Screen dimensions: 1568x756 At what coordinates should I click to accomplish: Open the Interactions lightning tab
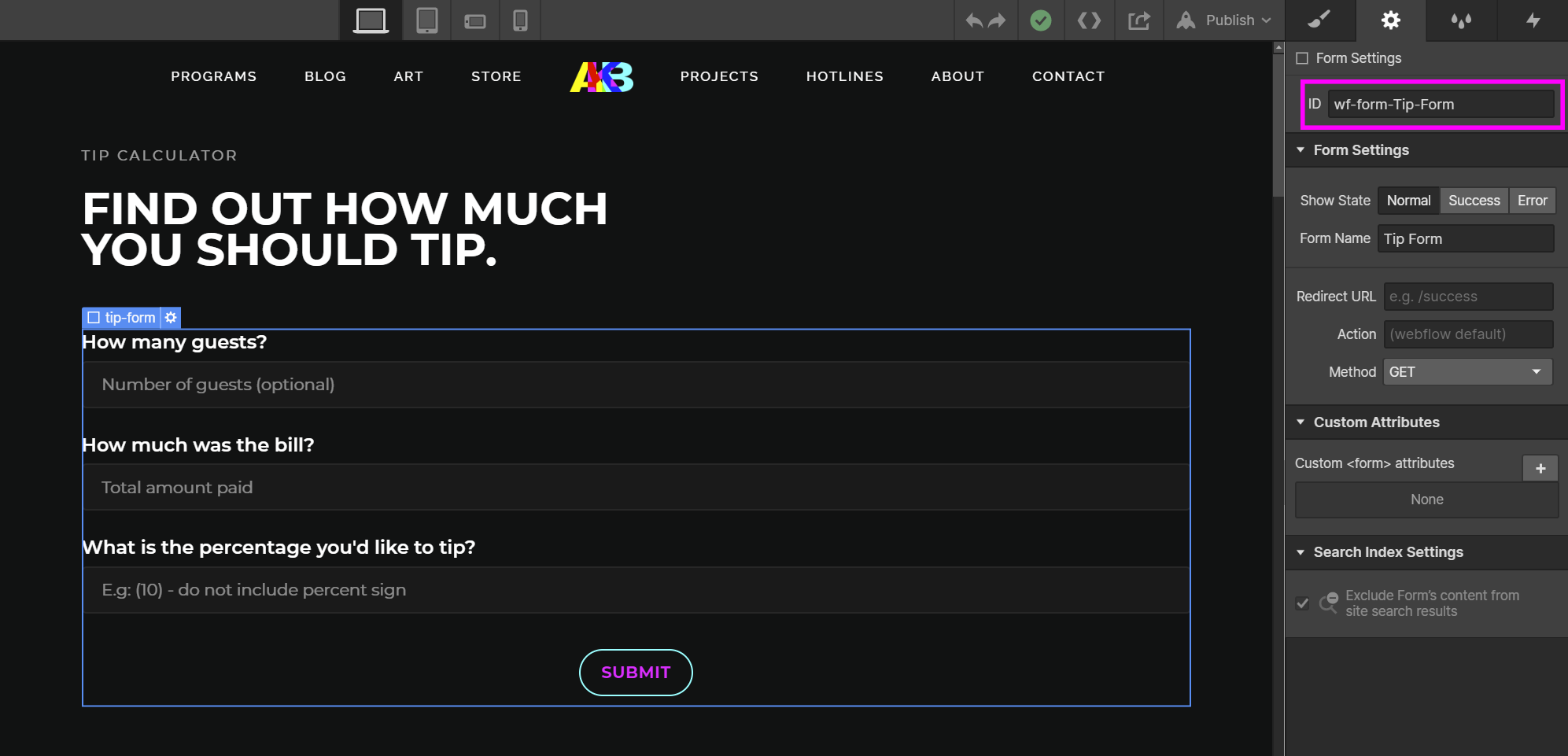[1532, 20]
